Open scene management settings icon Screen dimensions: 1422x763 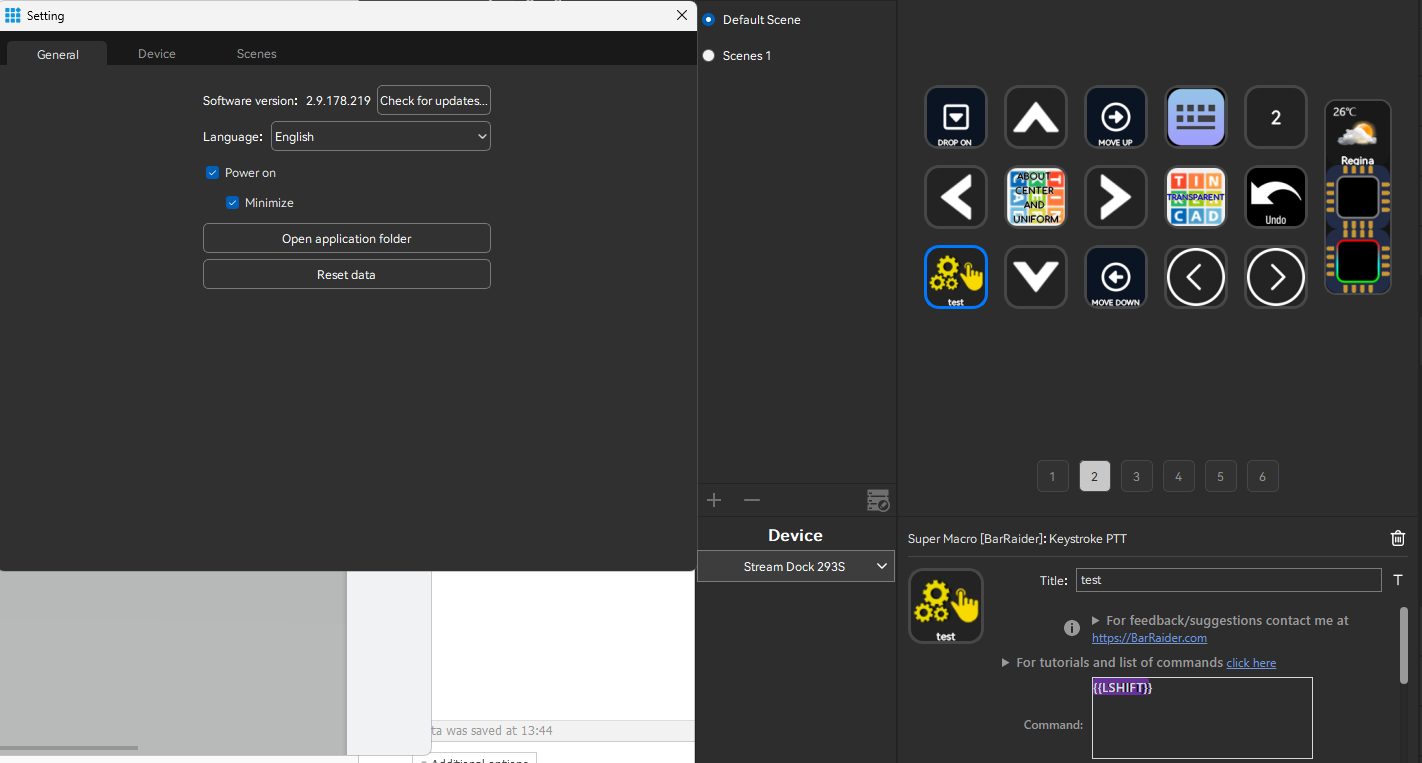pos(878,501)
